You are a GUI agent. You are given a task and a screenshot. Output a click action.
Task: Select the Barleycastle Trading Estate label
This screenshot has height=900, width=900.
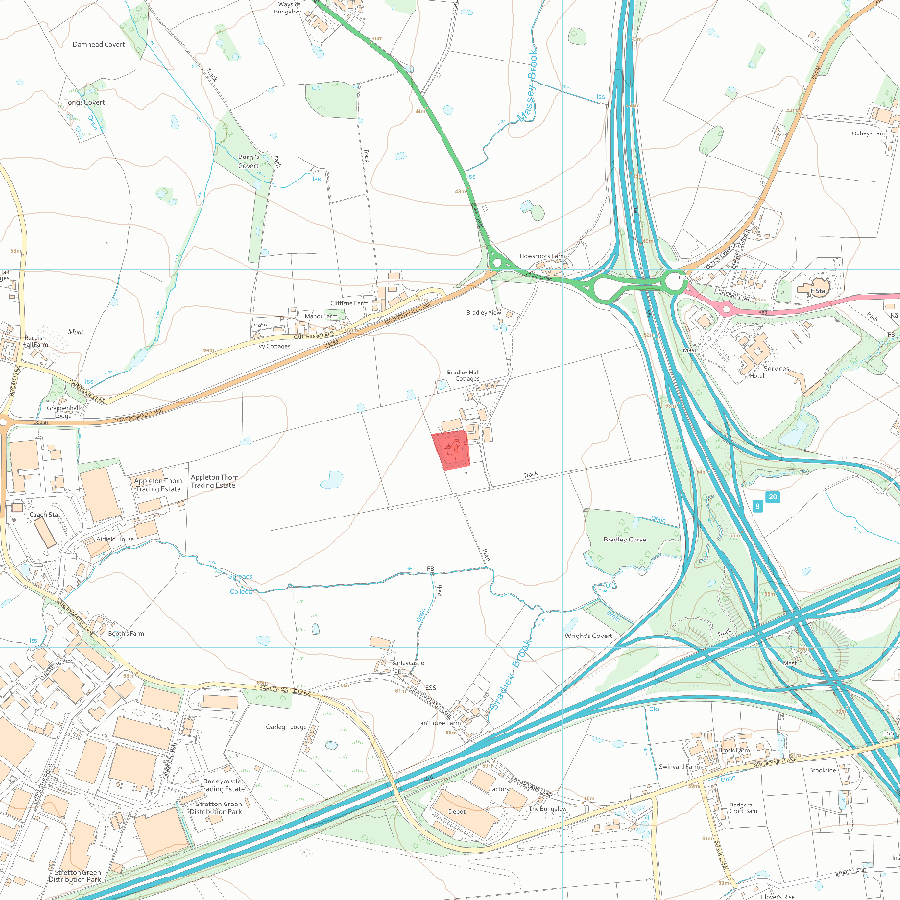[x=223, y=785]
